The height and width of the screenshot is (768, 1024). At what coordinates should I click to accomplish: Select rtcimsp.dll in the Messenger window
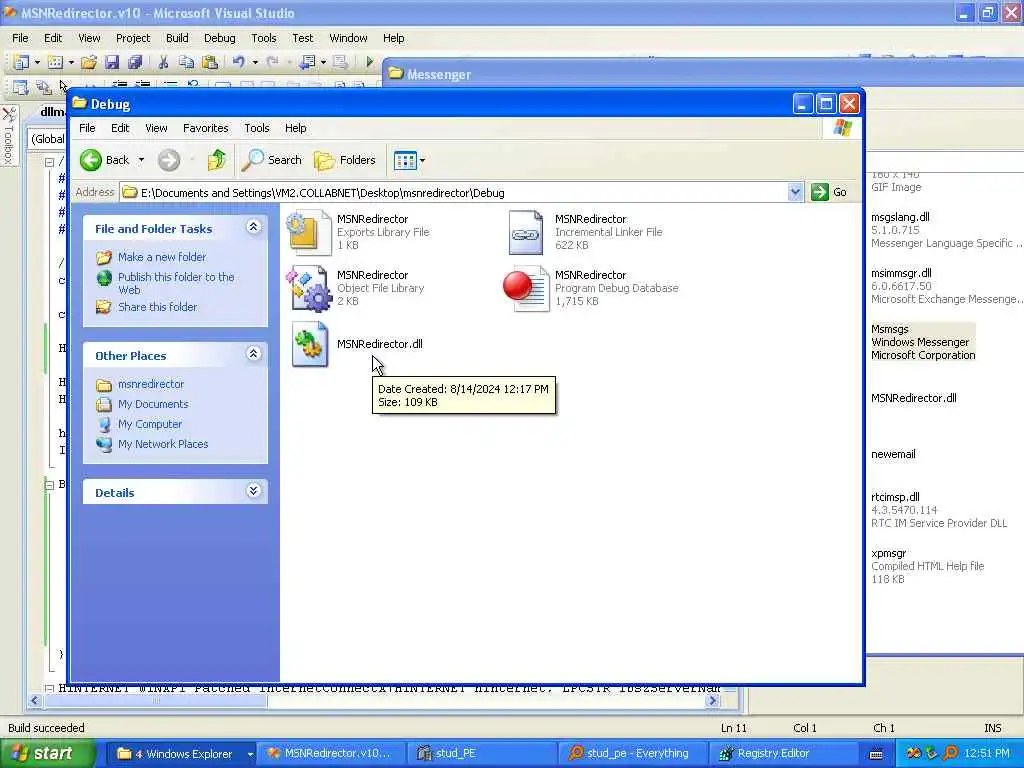tap(938, 510)
